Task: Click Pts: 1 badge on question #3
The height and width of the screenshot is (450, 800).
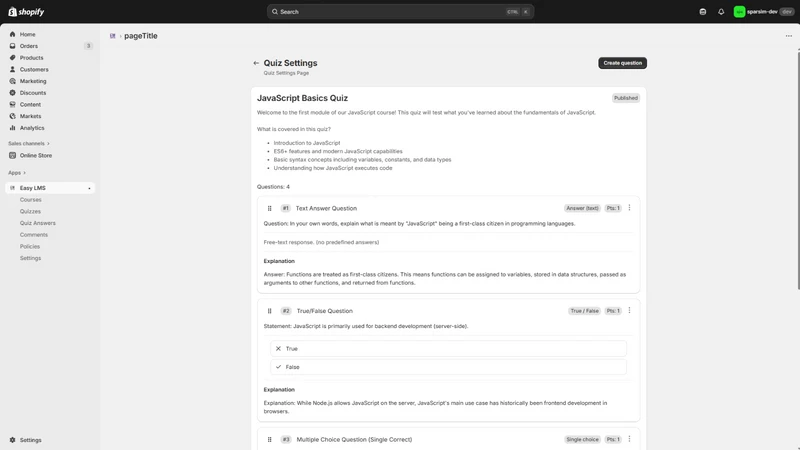Action: pos(613,439)
